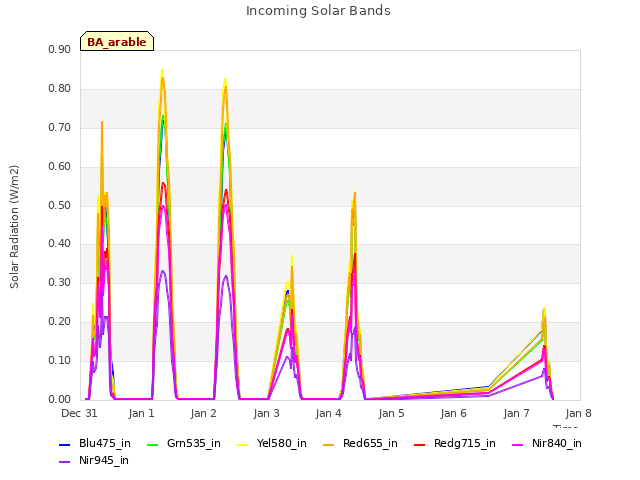Click the Jan 8 x-axis tick label
The height and width of the screenshot is (480, 640).
coord(578,413)
